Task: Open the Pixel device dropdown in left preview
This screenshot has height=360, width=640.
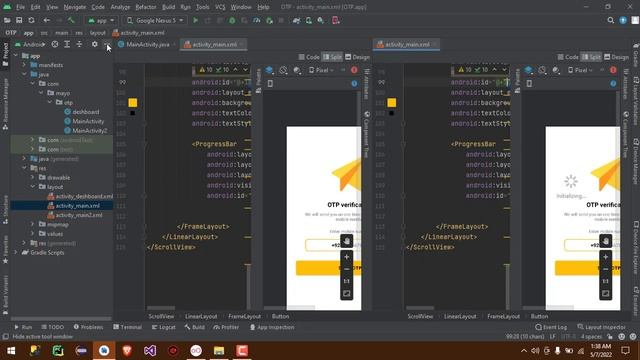Action: 321,70
